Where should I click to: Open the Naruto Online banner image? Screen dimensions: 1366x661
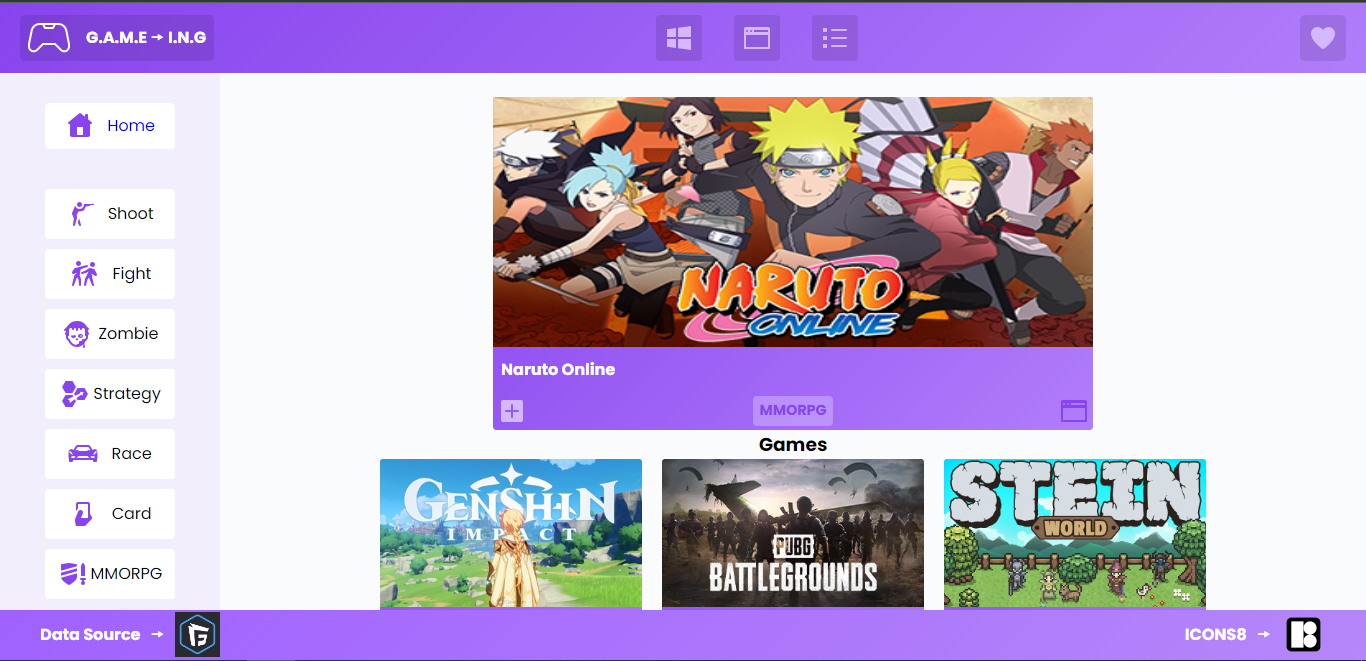793,222
